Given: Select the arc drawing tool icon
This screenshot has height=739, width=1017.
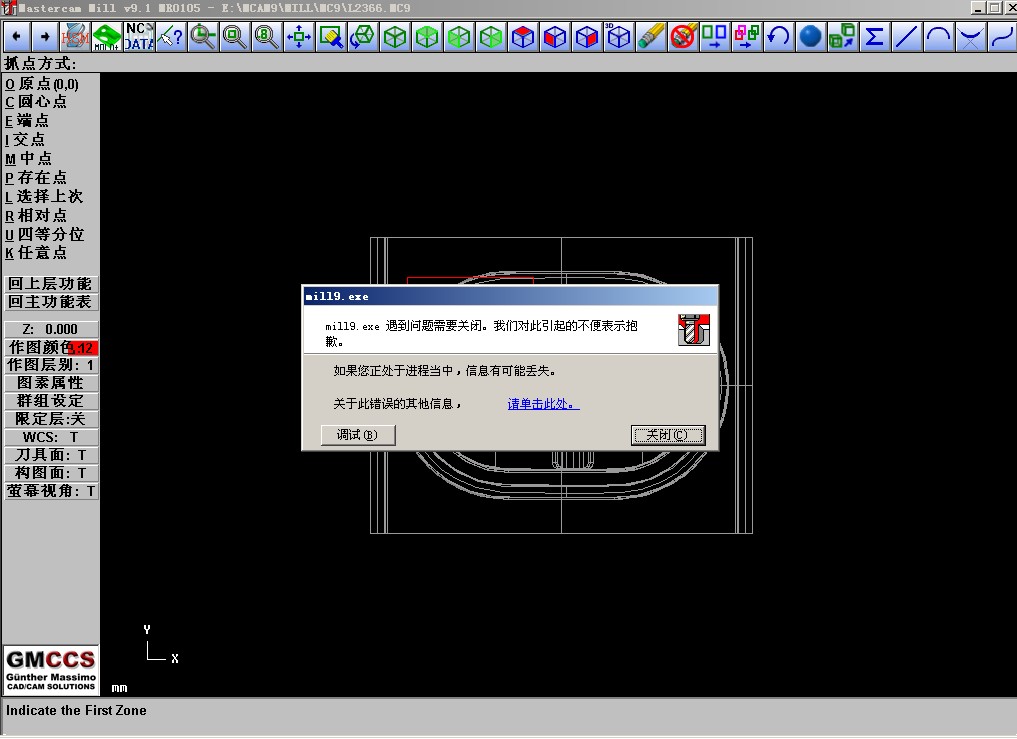Looking at the screenshot, I should (939, 36).
